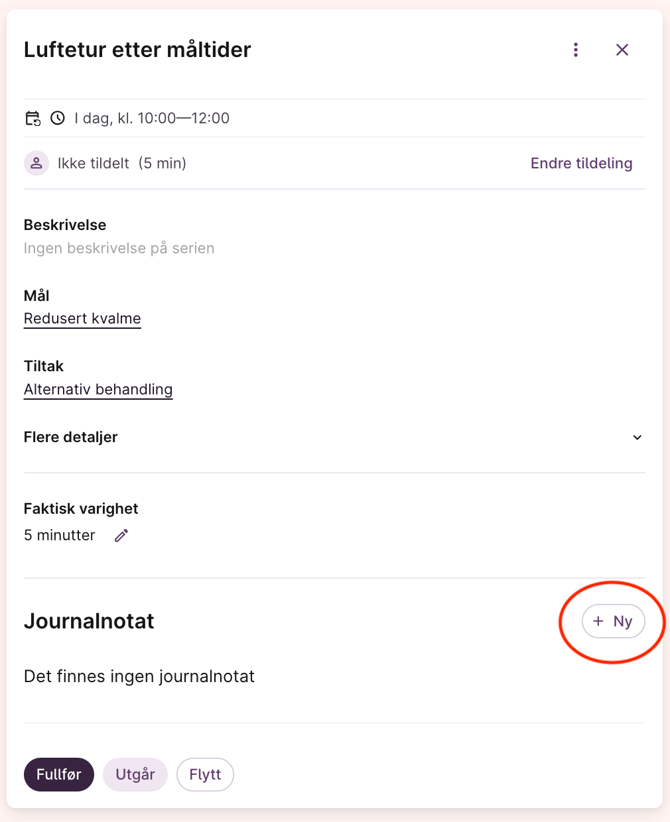This screenshot has height=822, width=670.
Task: Click the clock icon beside the time
Action: click(x=58, y=118)
